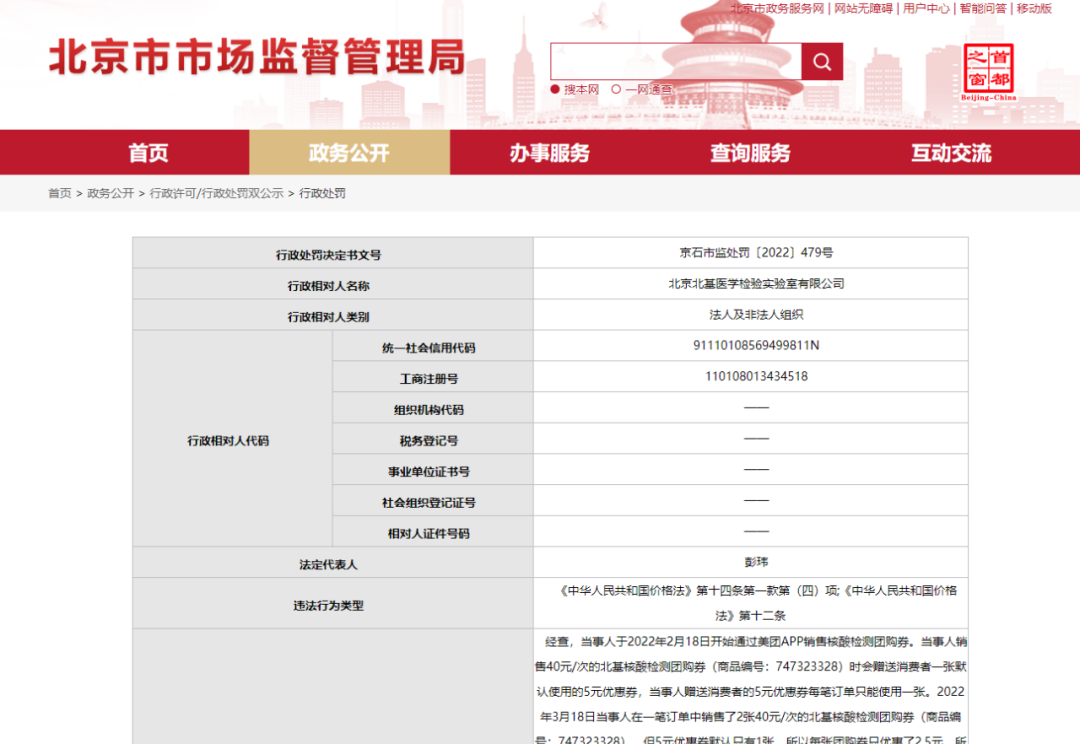The height and width of the screenshot is (744, 1080).
Task: Click the 网站无障碍 accessibility link
Action: tap(863, 8)
